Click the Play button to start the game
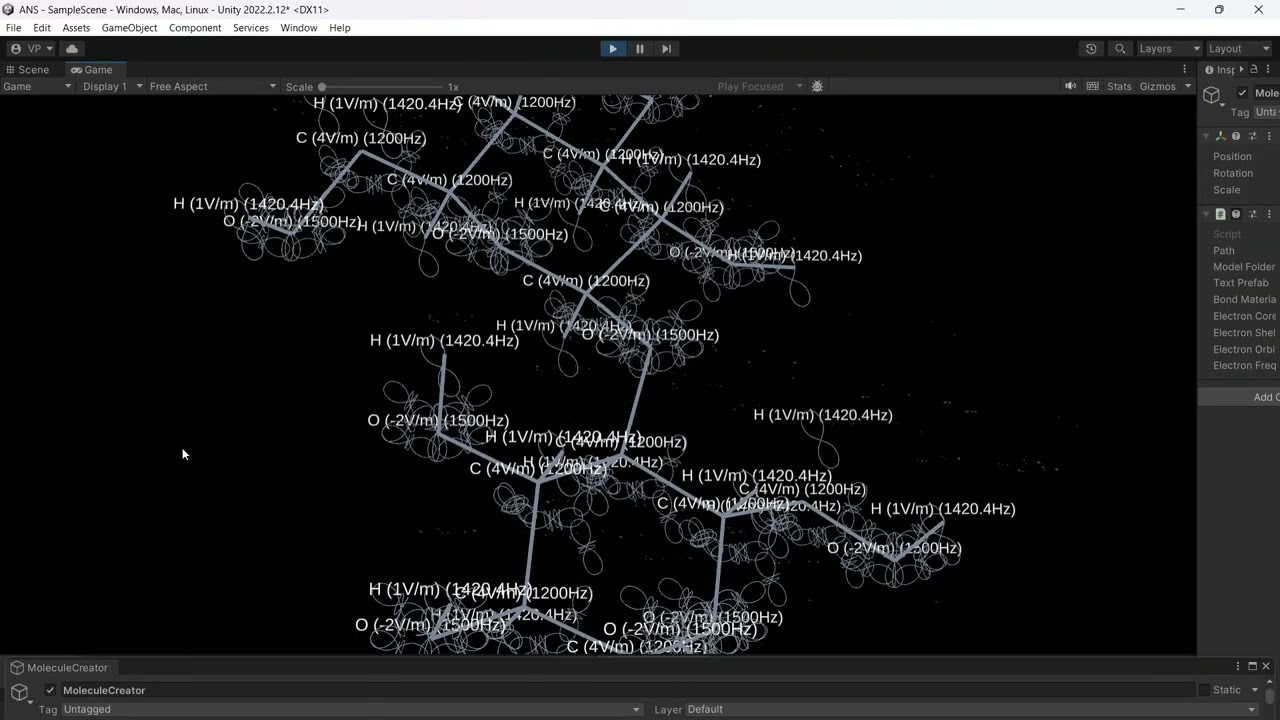Viewport: 1280px width, 720px height. [x=613, y=48]
